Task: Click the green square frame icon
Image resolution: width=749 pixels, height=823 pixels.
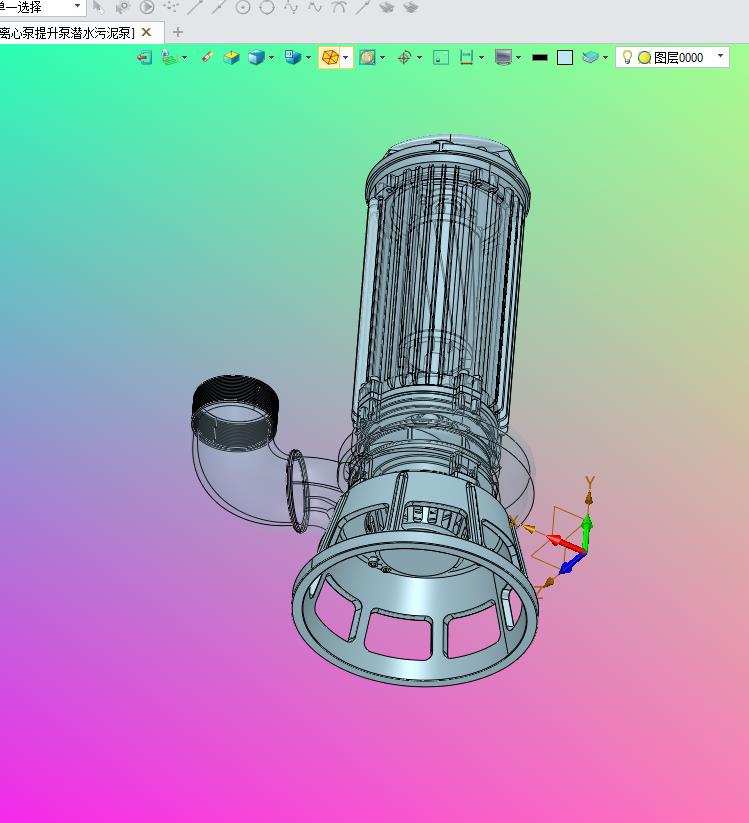Action: coord(441,57)
